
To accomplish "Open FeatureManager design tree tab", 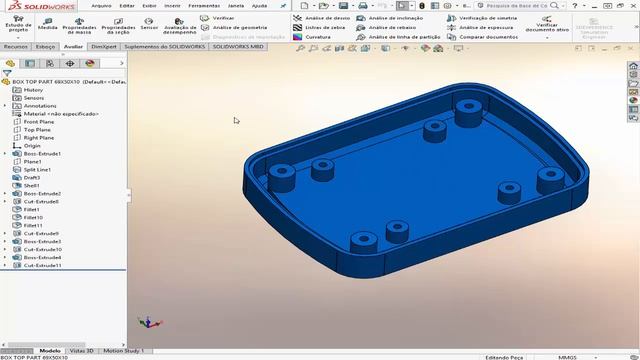I will [x=10, y=63].
